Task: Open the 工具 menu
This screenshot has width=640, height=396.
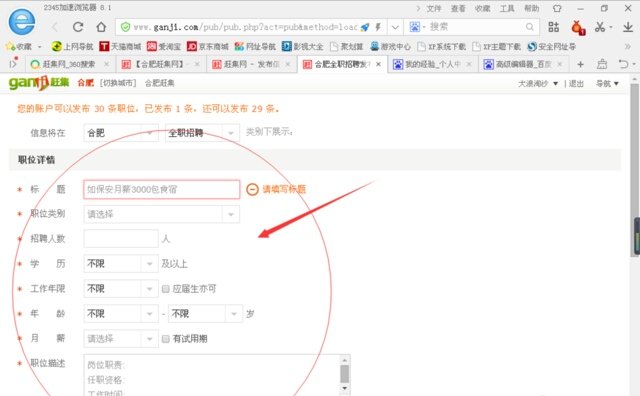Action: (x=507, y=9)
